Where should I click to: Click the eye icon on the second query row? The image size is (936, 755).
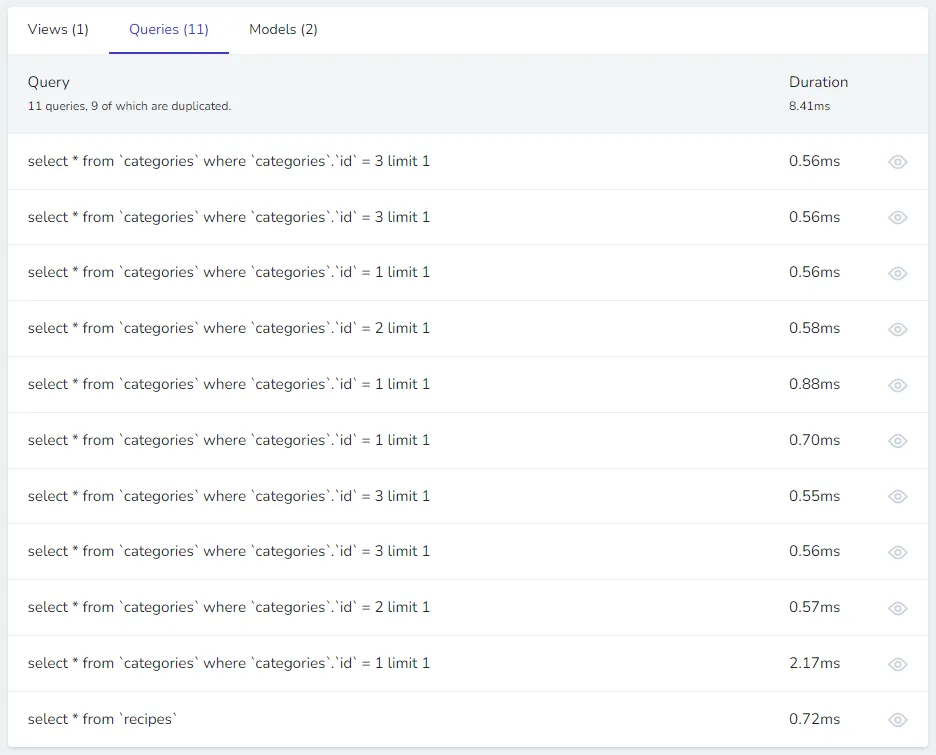click(x=897, y=217)
